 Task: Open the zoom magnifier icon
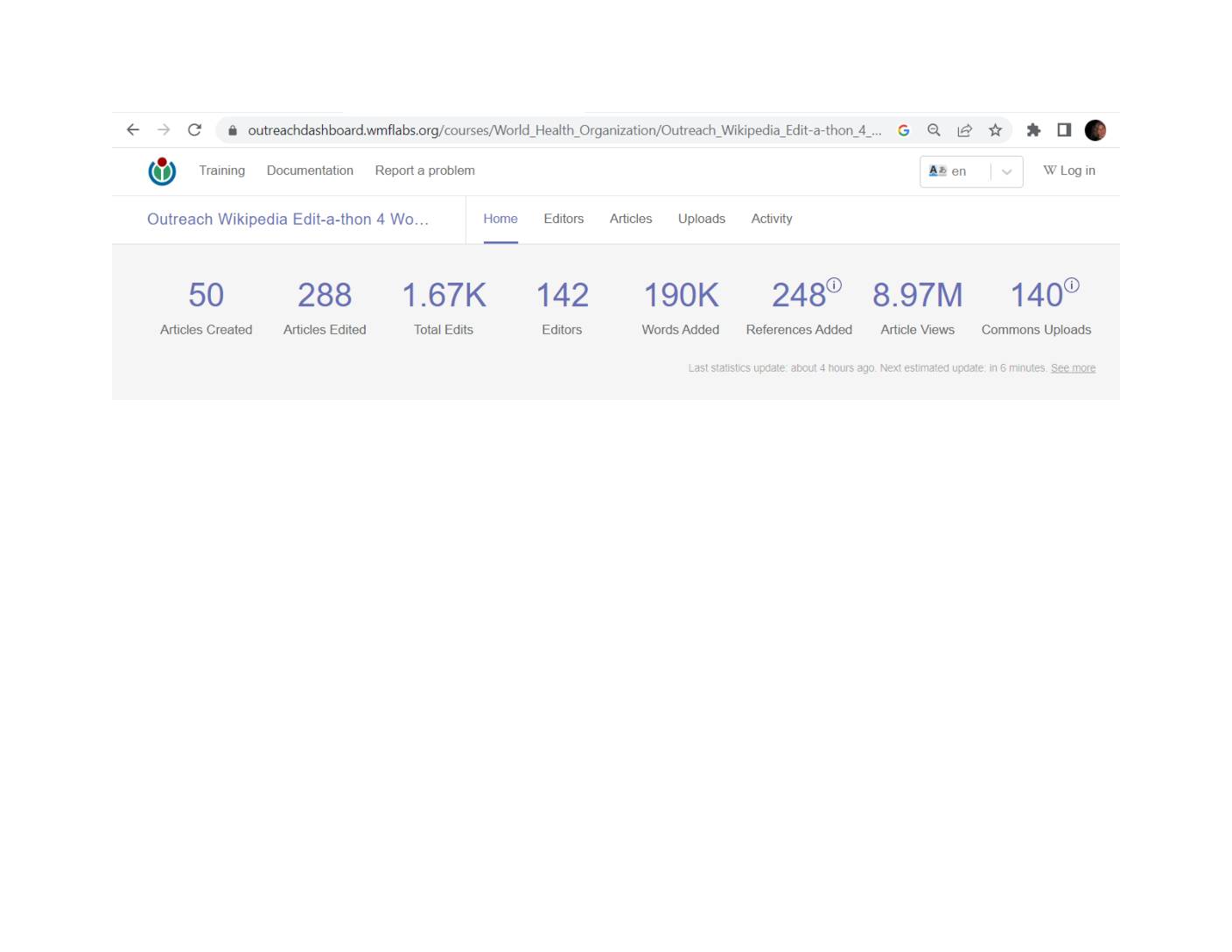point(934,130)
